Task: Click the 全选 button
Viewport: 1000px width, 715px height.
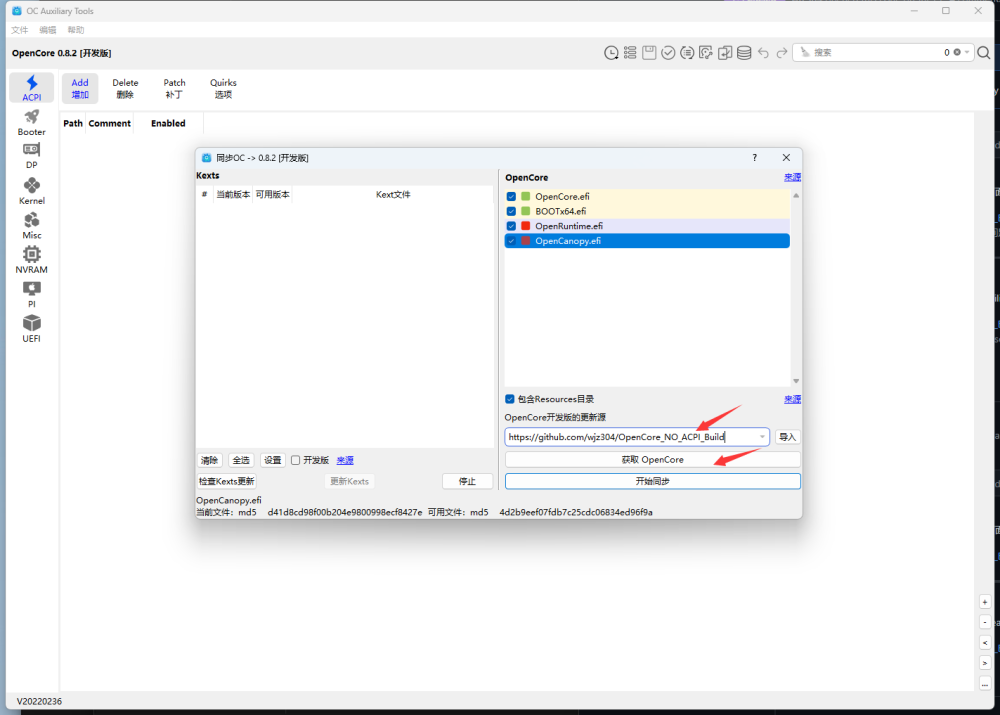Action: (241, 460)
